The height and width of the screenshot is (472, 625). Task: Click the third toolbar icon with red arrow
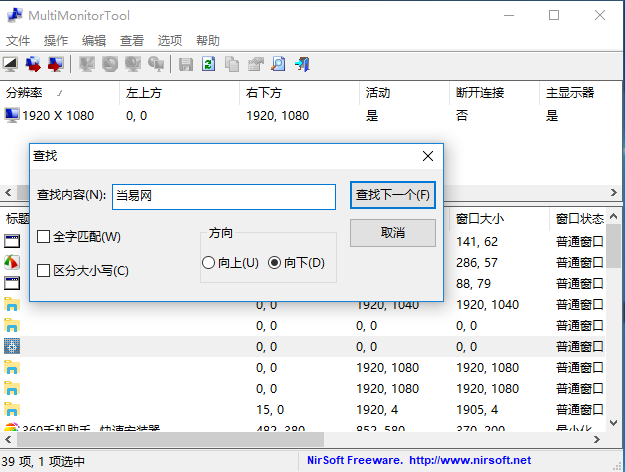coord(57,64)
